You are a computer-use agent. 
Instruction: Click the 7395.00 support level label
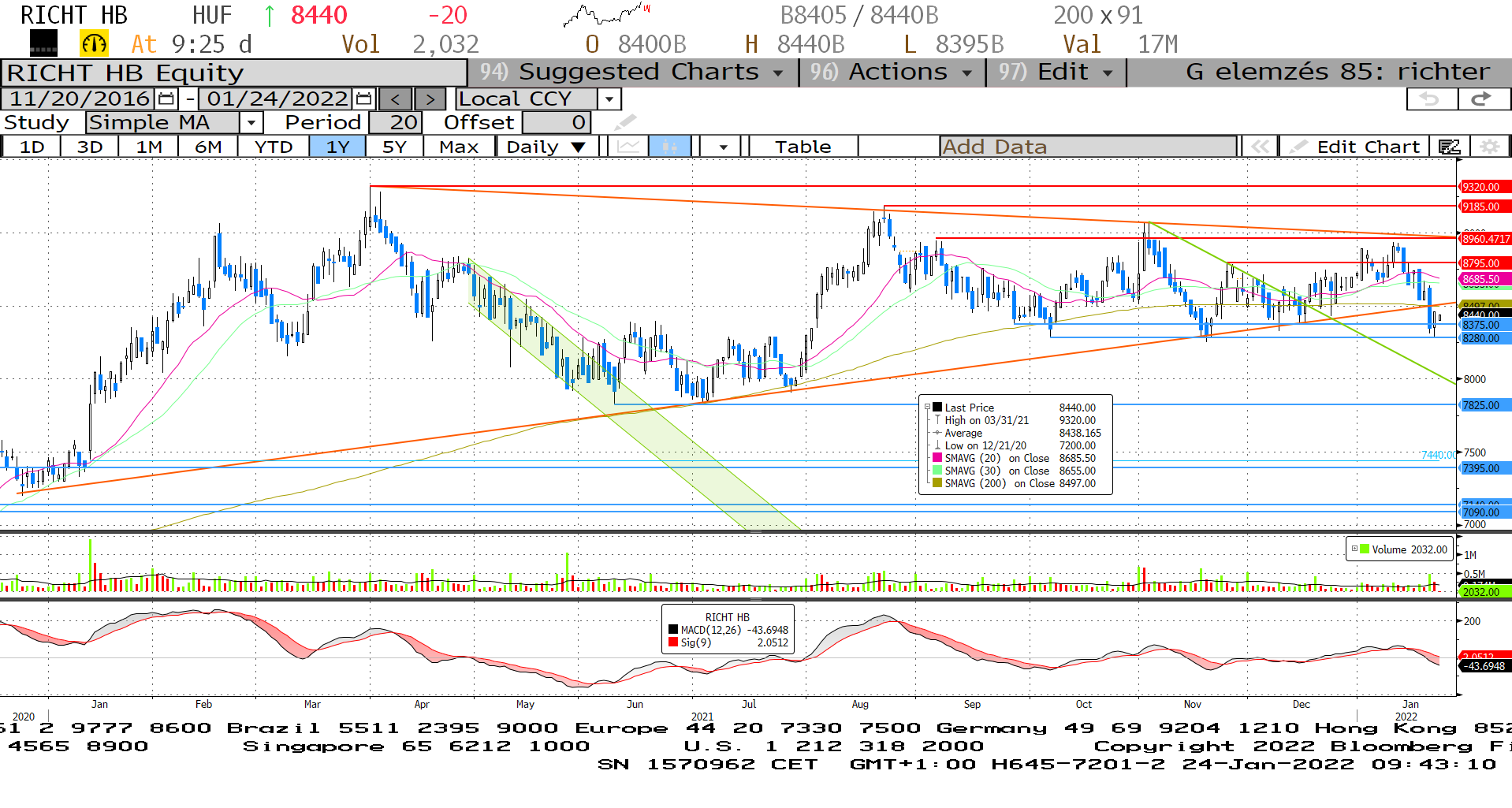(1486, 468)
